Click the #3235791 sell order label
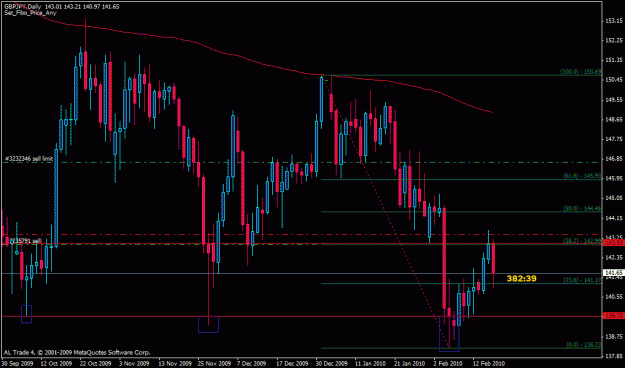Image resolution: width=625 pixels, height=368 pixels. point(25,241)
